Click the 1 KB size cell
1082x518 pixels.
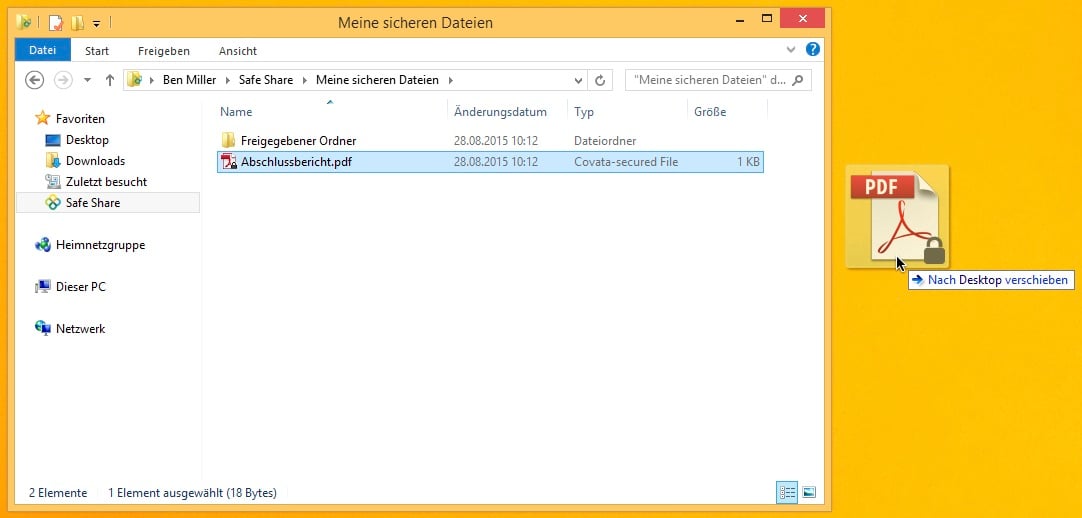pos(748,162)
